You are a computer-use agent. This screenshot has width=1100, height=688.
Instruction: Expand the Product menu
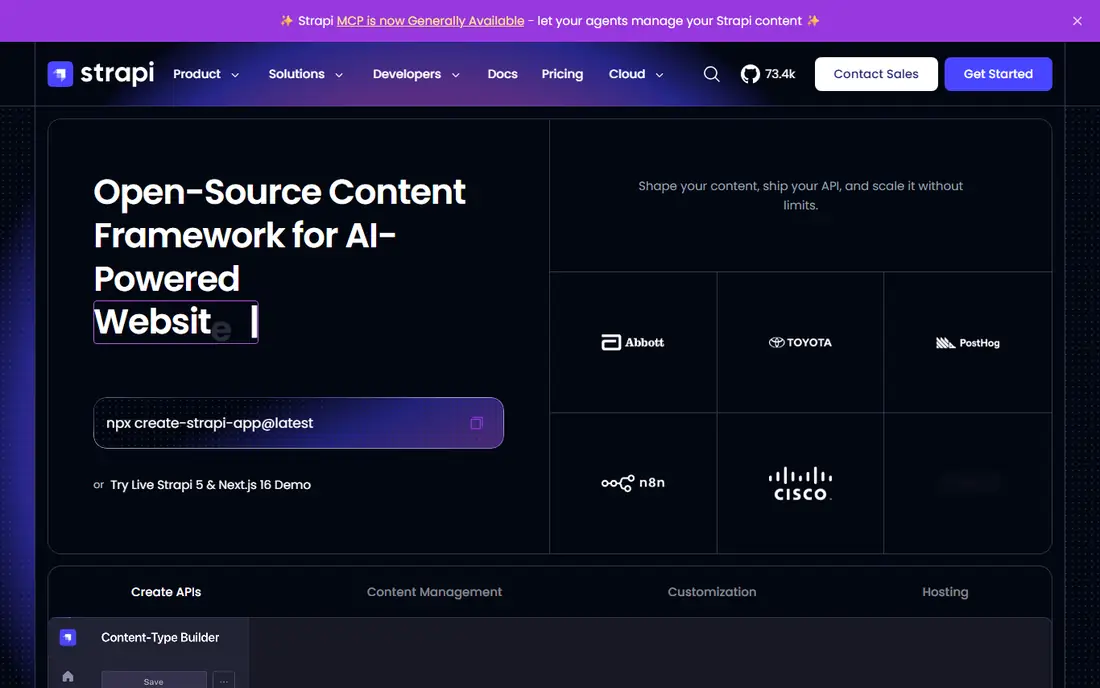tap(206, 74)
